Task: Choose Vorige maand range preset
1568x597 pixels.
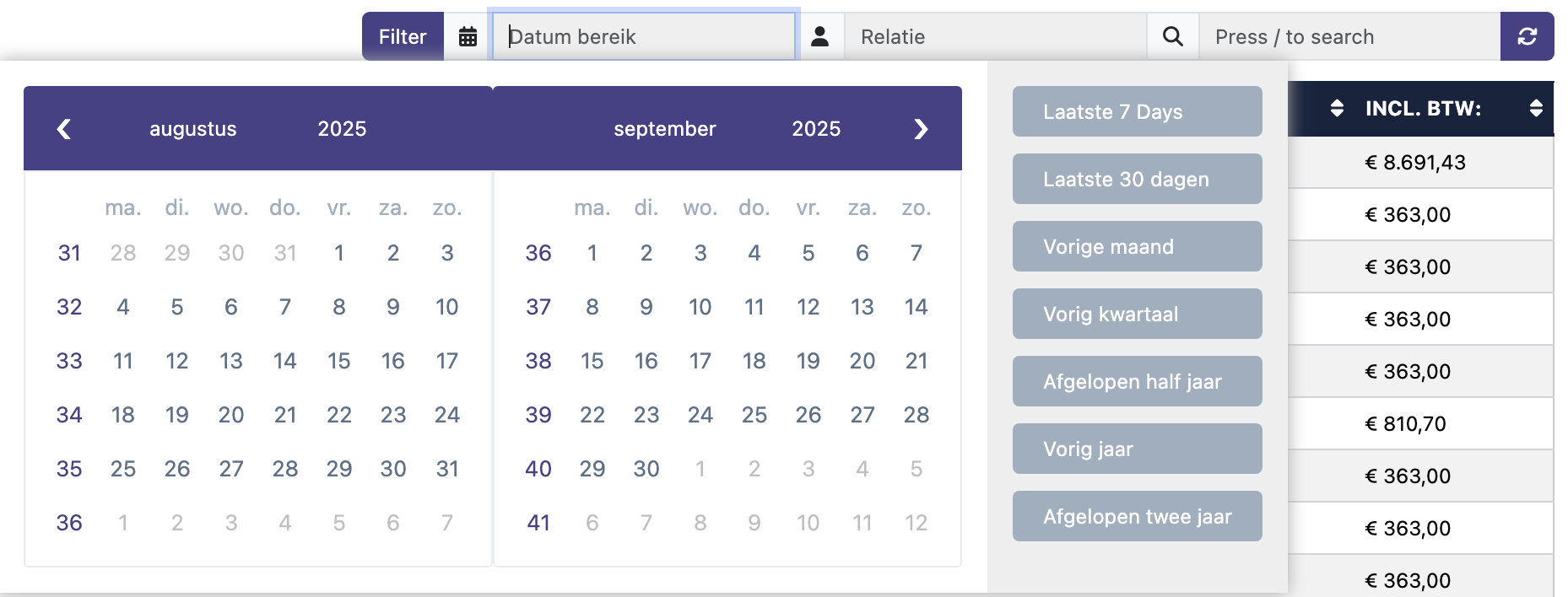Action: [x=1137, y=246]
